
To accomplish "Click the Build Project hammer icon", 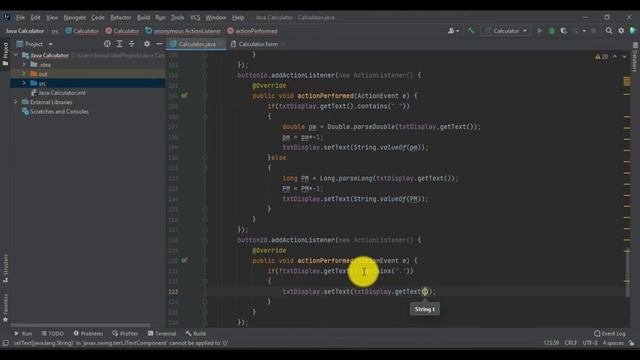I will [471, 31].
